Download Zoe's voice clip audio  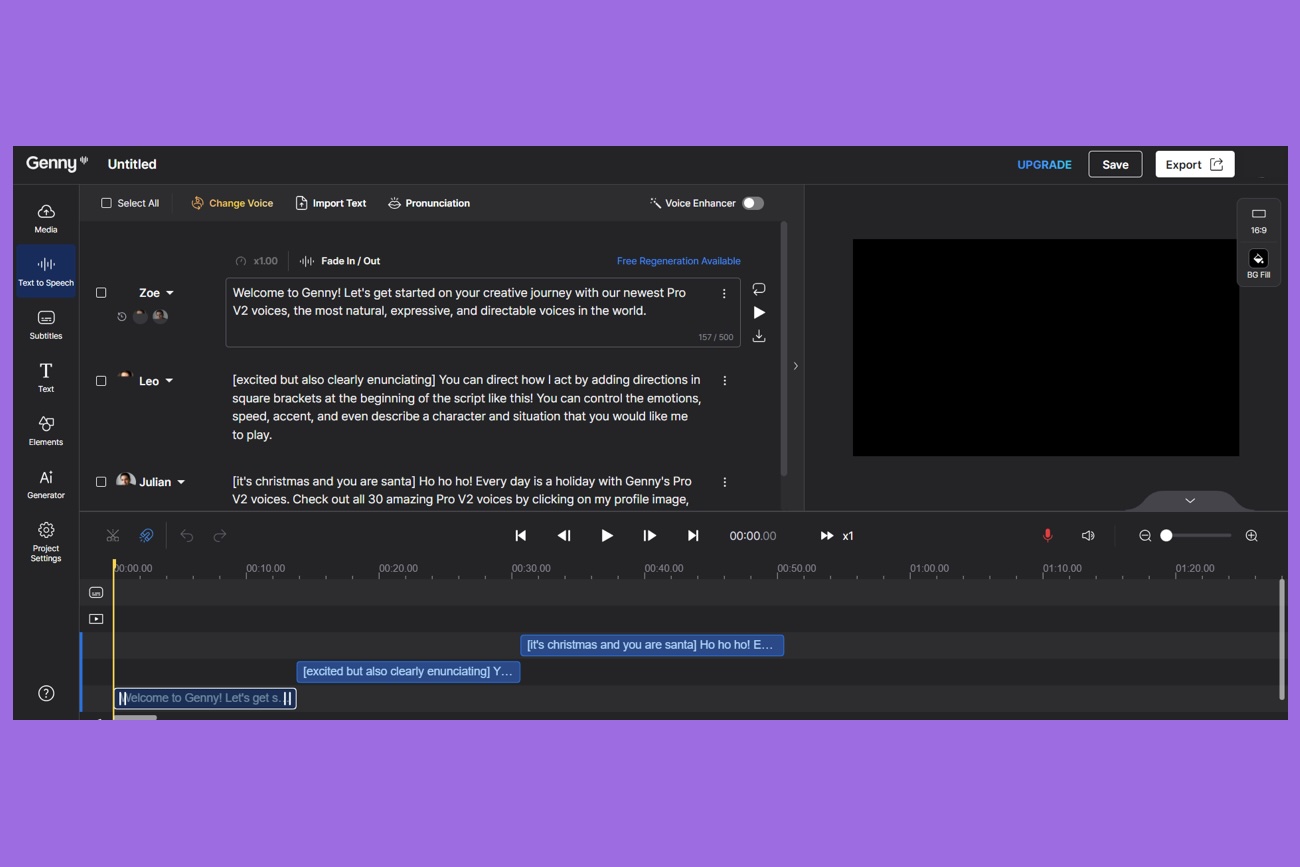tap(759, 337)
